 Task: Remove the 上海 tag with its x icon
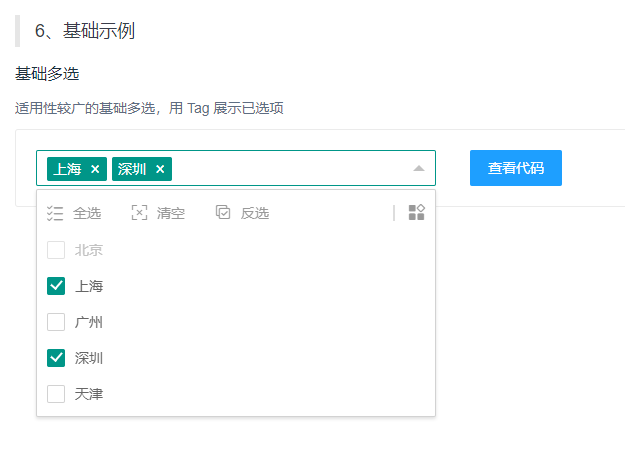95,169
